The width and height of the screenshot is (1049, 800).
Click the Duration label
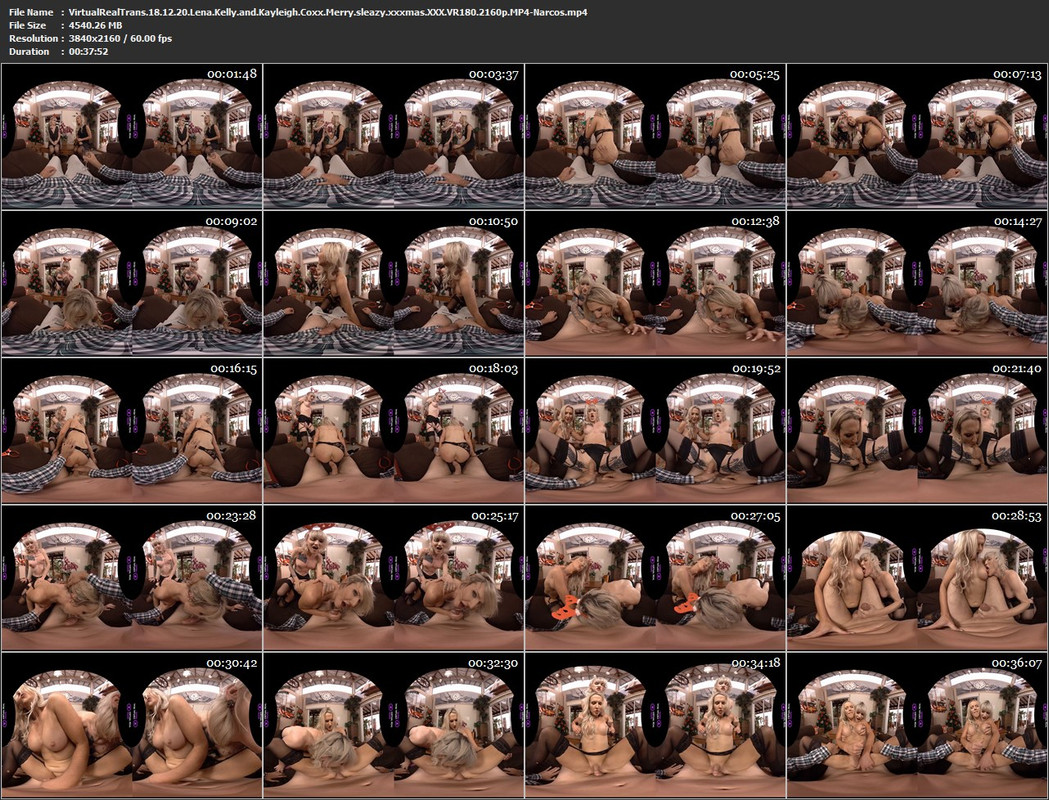click(29, 52)
